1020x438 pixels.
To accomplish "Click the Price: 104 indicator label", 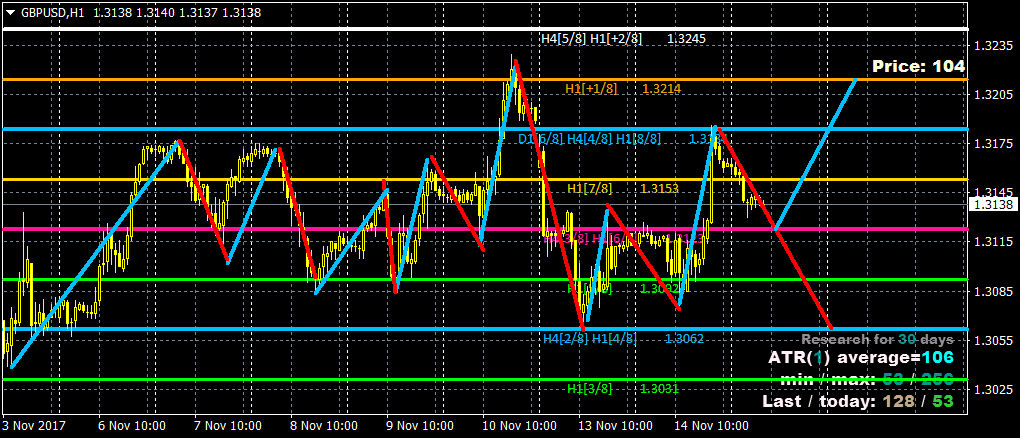I will pos(919,66).
